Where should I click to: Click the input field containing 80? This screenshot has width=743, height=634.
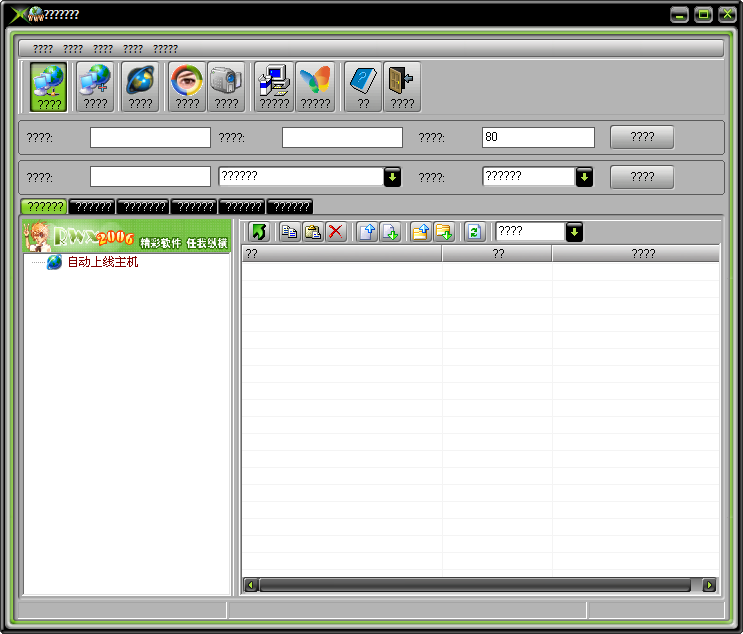click(537, 137)
